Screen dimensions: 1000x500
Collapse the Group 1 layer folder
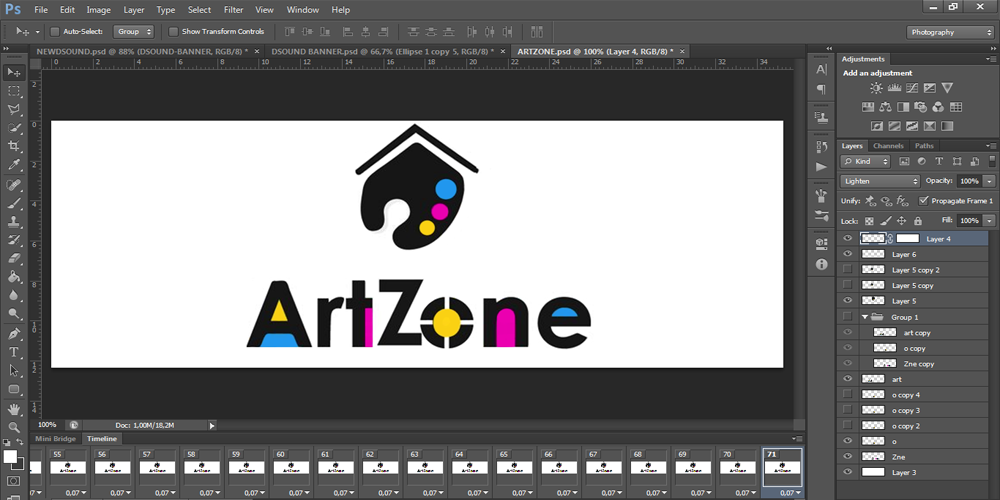(865, 317)
